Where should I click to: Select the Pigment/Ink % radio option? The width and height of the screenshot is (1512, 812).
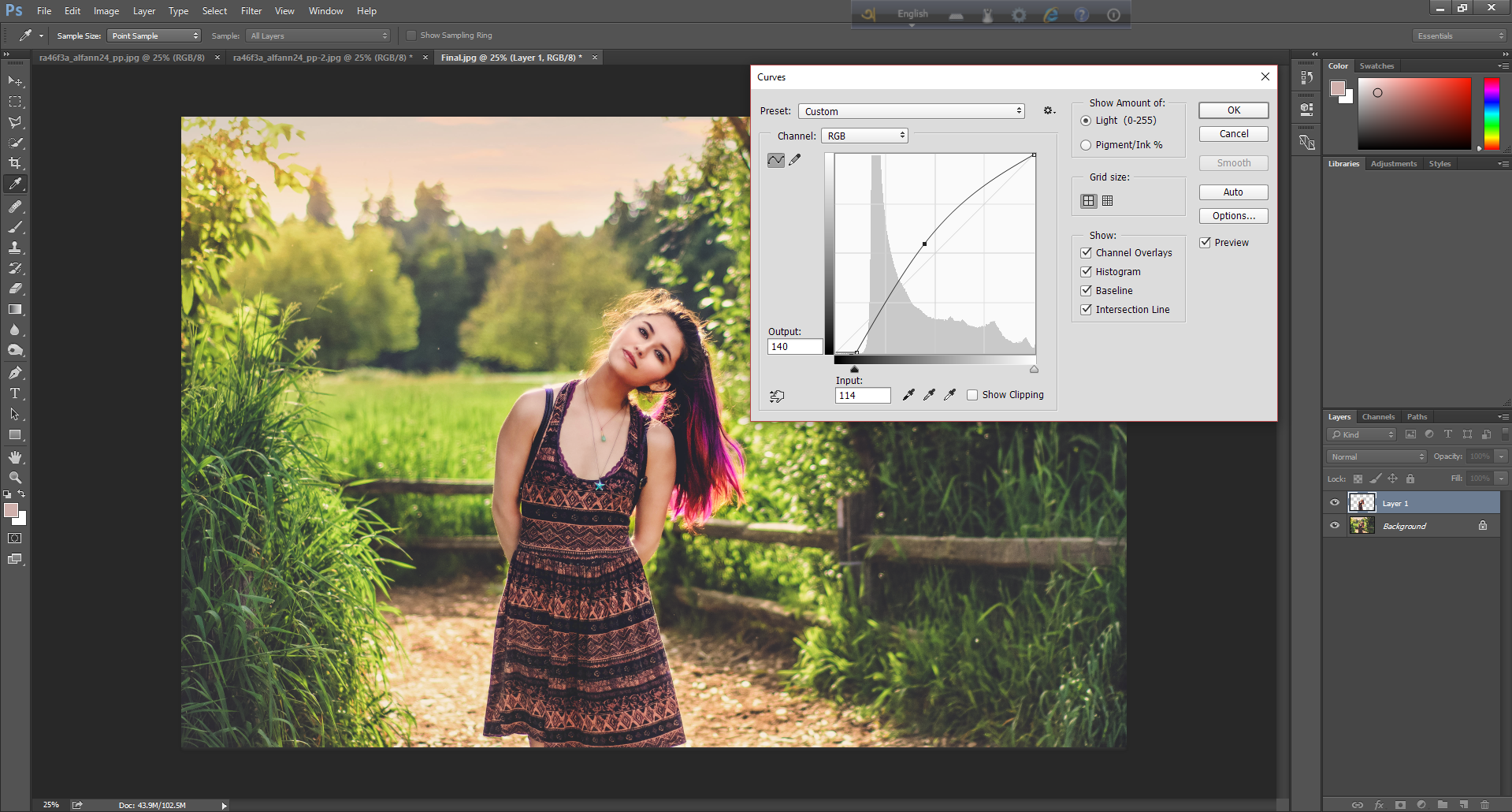click(1086, 145)
